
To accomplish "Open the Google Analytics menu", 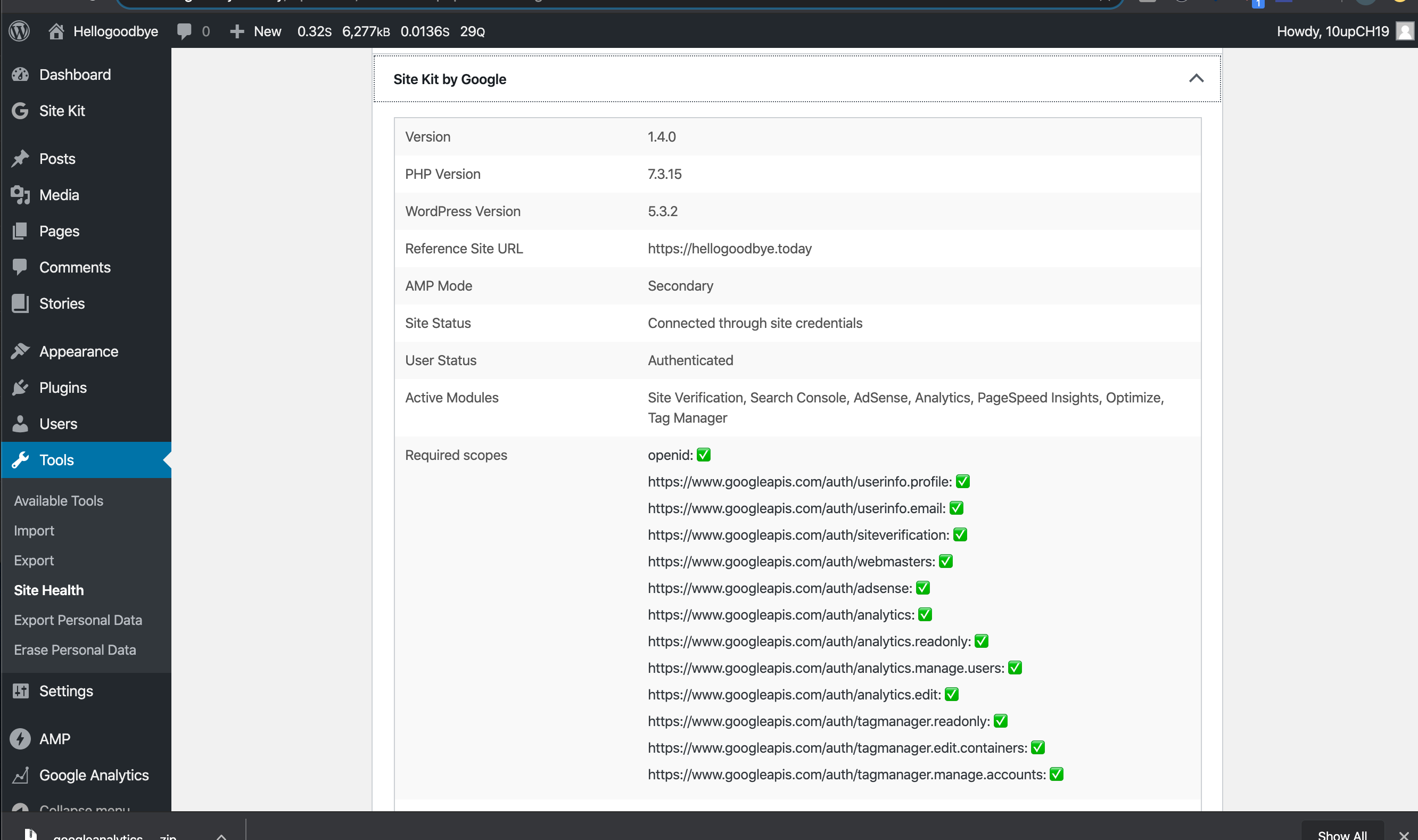I will pos(95,776).
